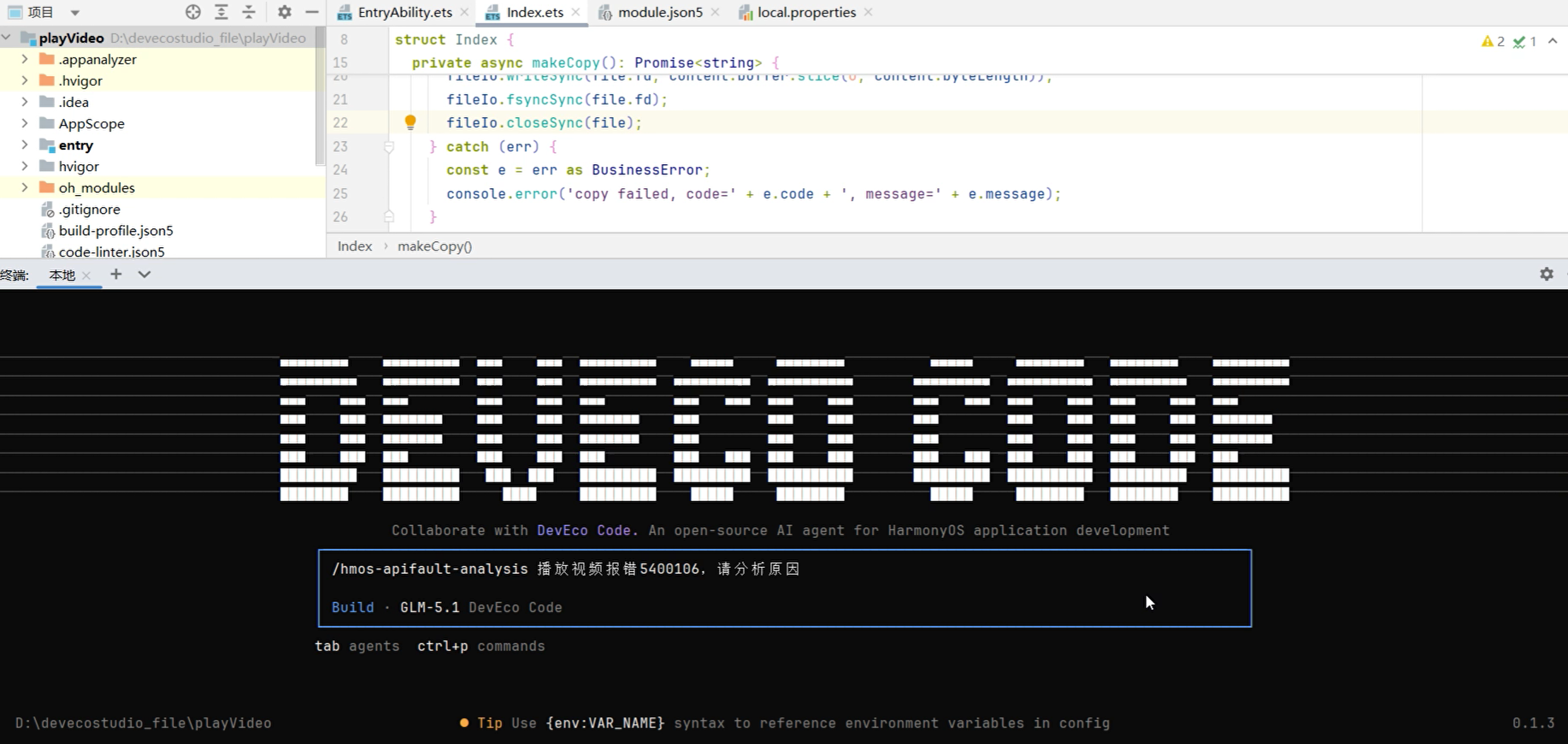Expand the hvigor folder
The image size is (1568, 744).
click(x=25, y=166)
